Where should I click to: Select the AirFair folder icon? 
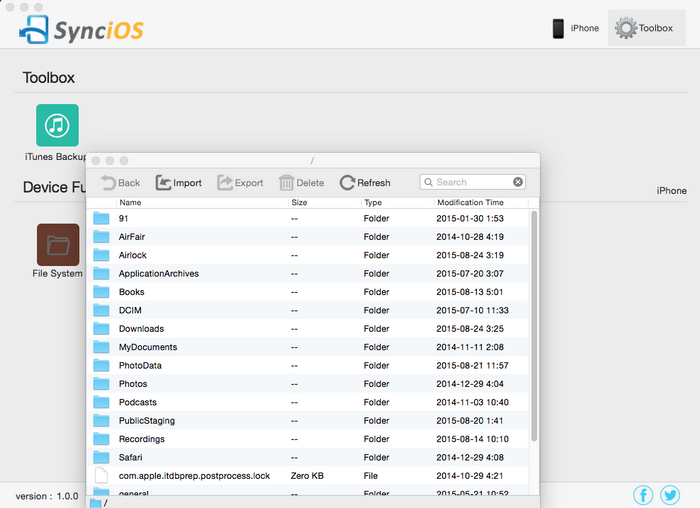101,237
